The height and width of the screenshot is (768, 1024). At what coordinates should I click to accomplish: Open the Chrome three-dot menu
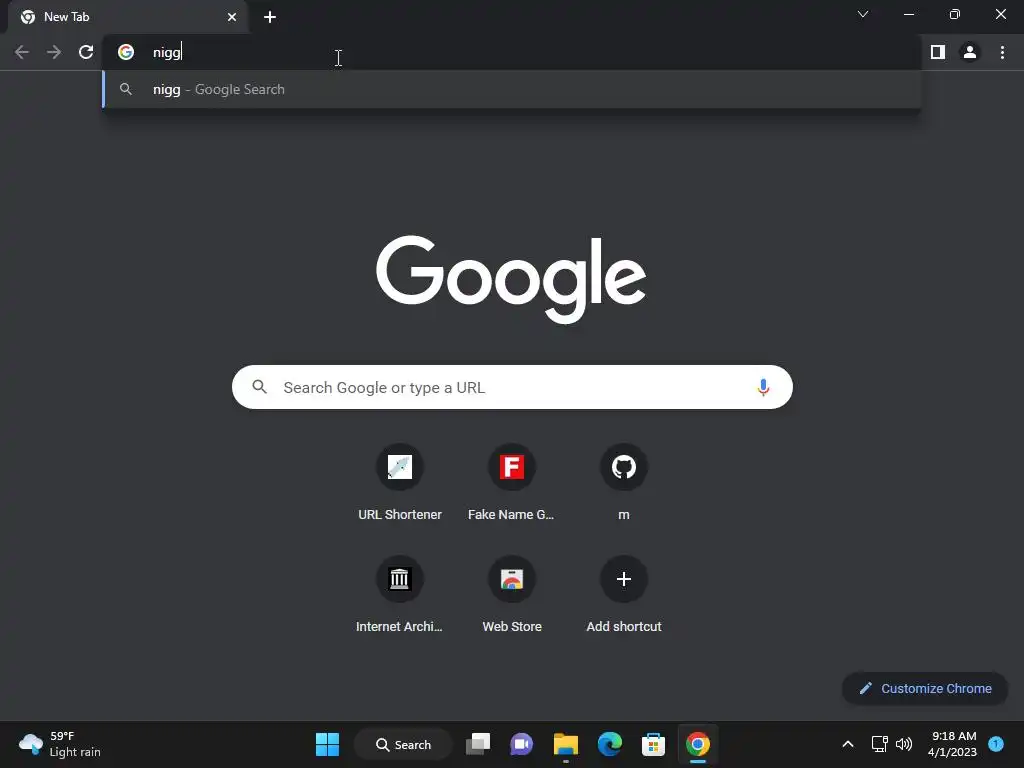coord(1002,52)
